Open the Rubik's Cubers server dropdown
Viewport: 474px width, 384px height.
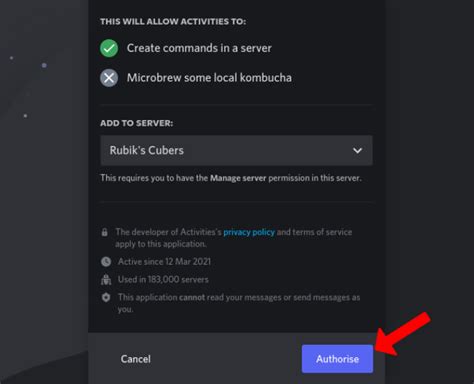pos(236,150)
